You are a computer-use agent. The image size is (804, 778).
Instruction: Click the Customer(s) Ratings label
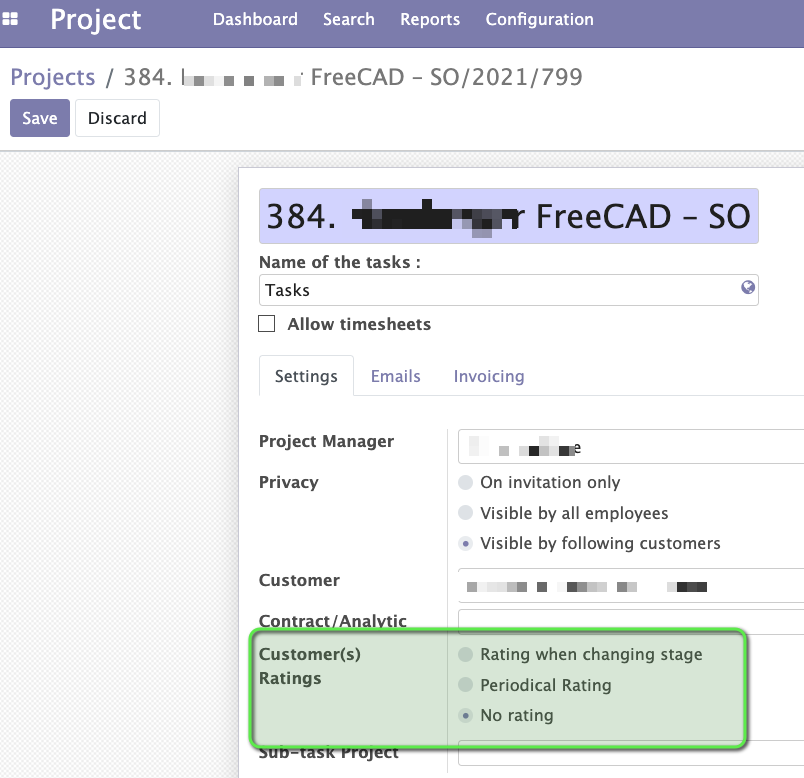tap(310, 666)
